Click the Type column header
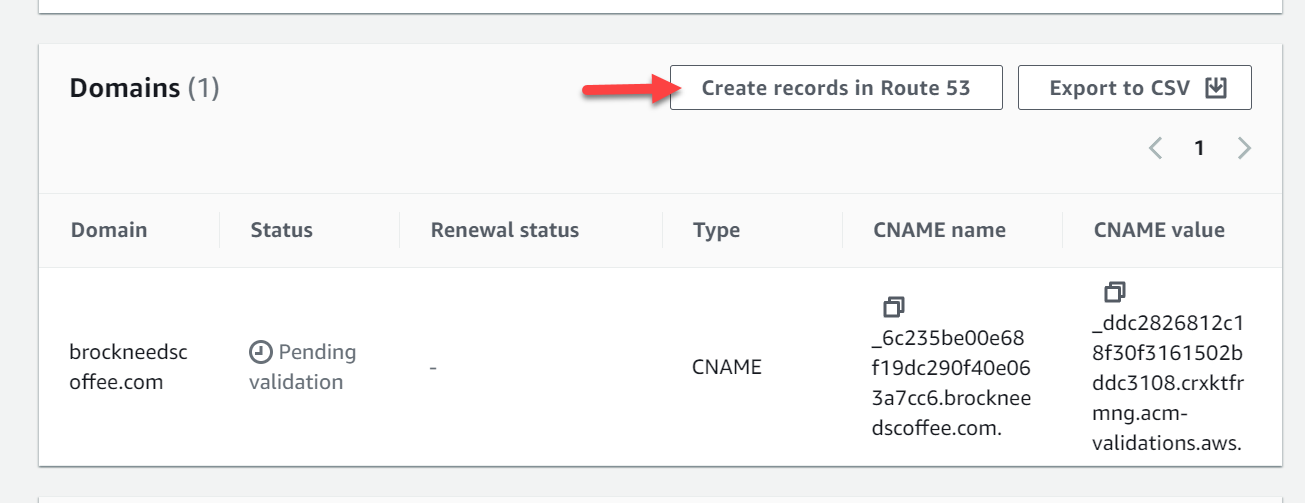The height and width of the screenshot is (503, 1305). (x=716, y=230)
